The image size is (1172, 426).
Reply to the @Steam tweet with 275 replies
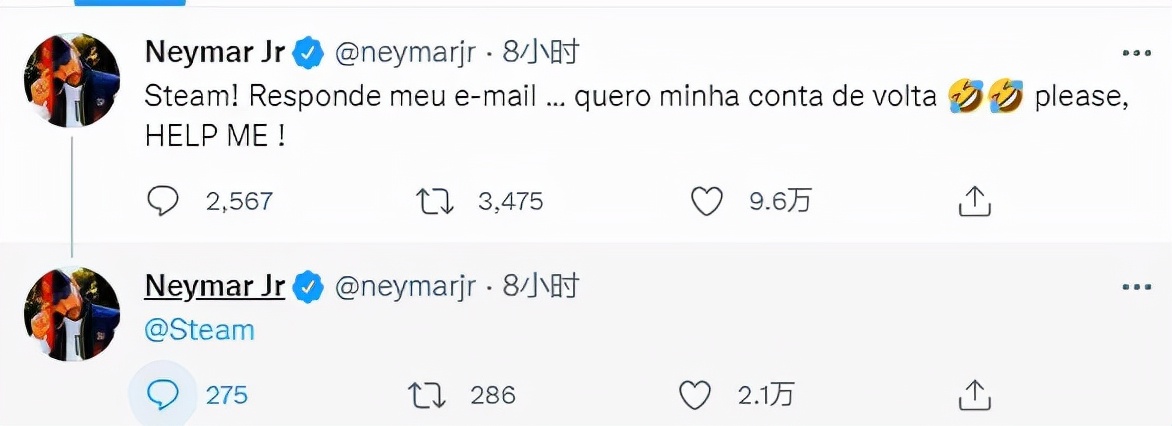pyautogui.click(x=162, y=395)
